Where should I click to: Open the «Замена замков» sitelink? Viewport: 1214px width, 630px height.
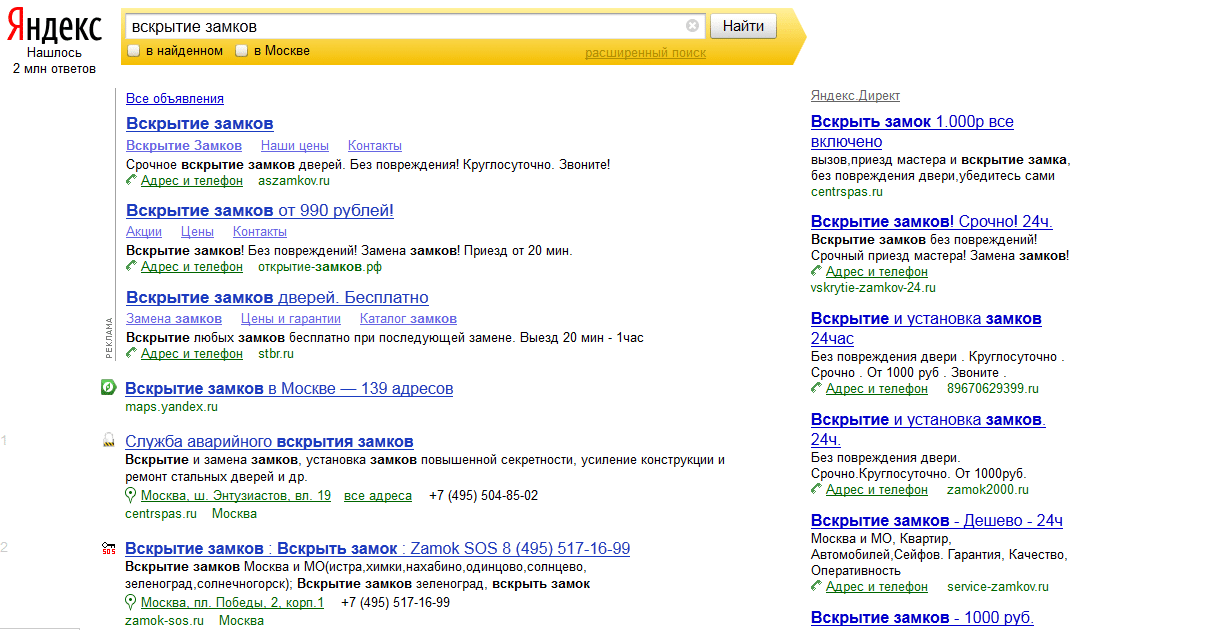[174, 319]
